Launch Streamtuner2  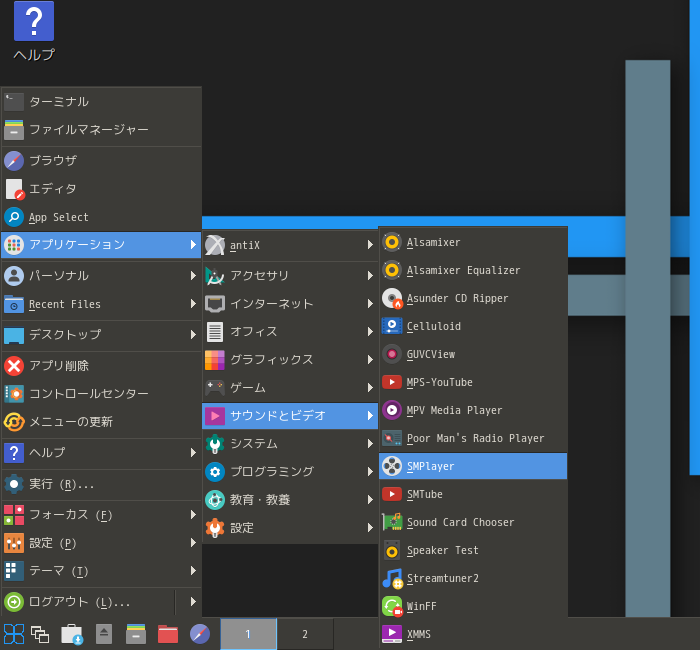[473, 579]
